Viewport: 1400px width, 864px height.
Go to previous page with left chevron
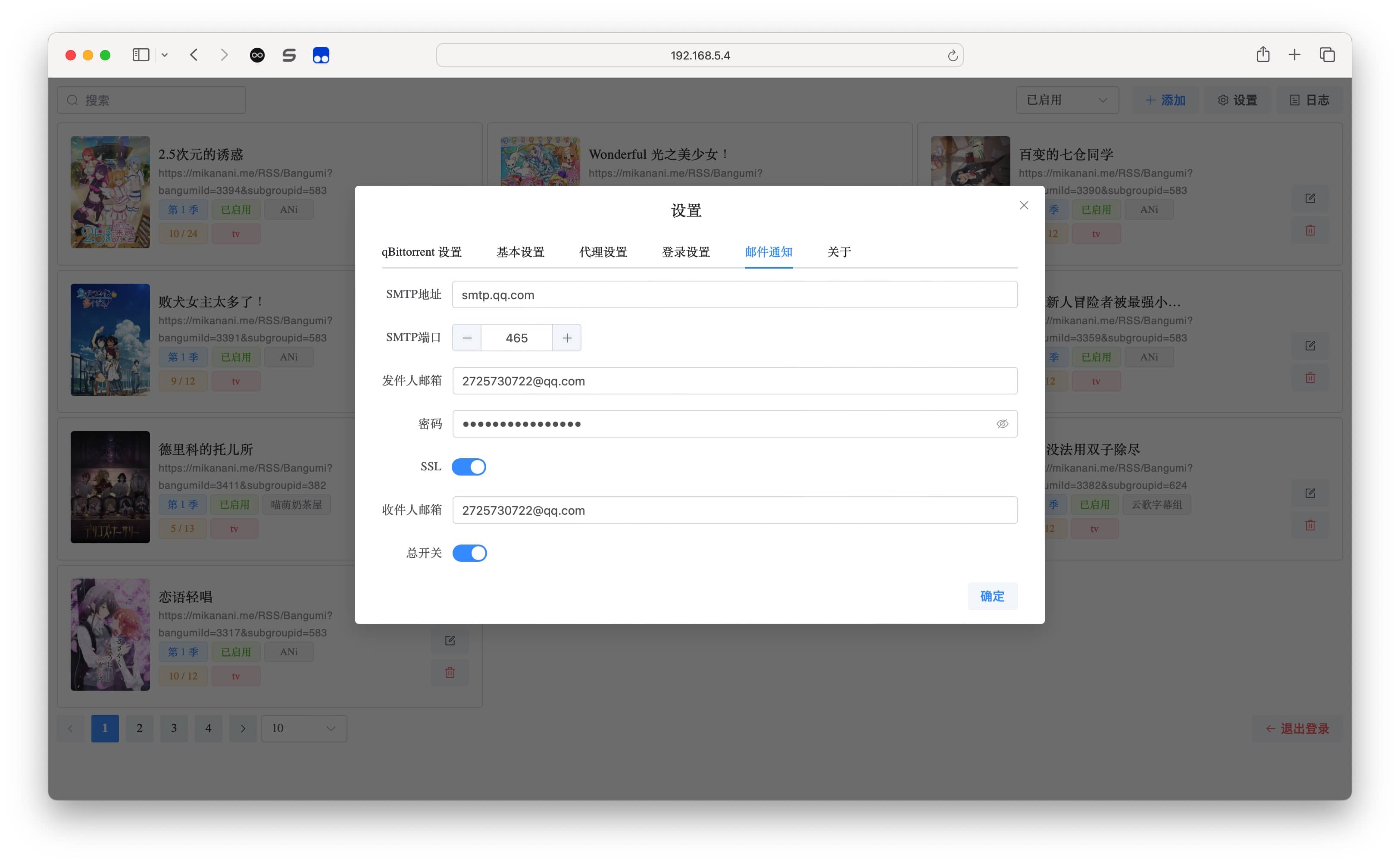coord(70,729)
